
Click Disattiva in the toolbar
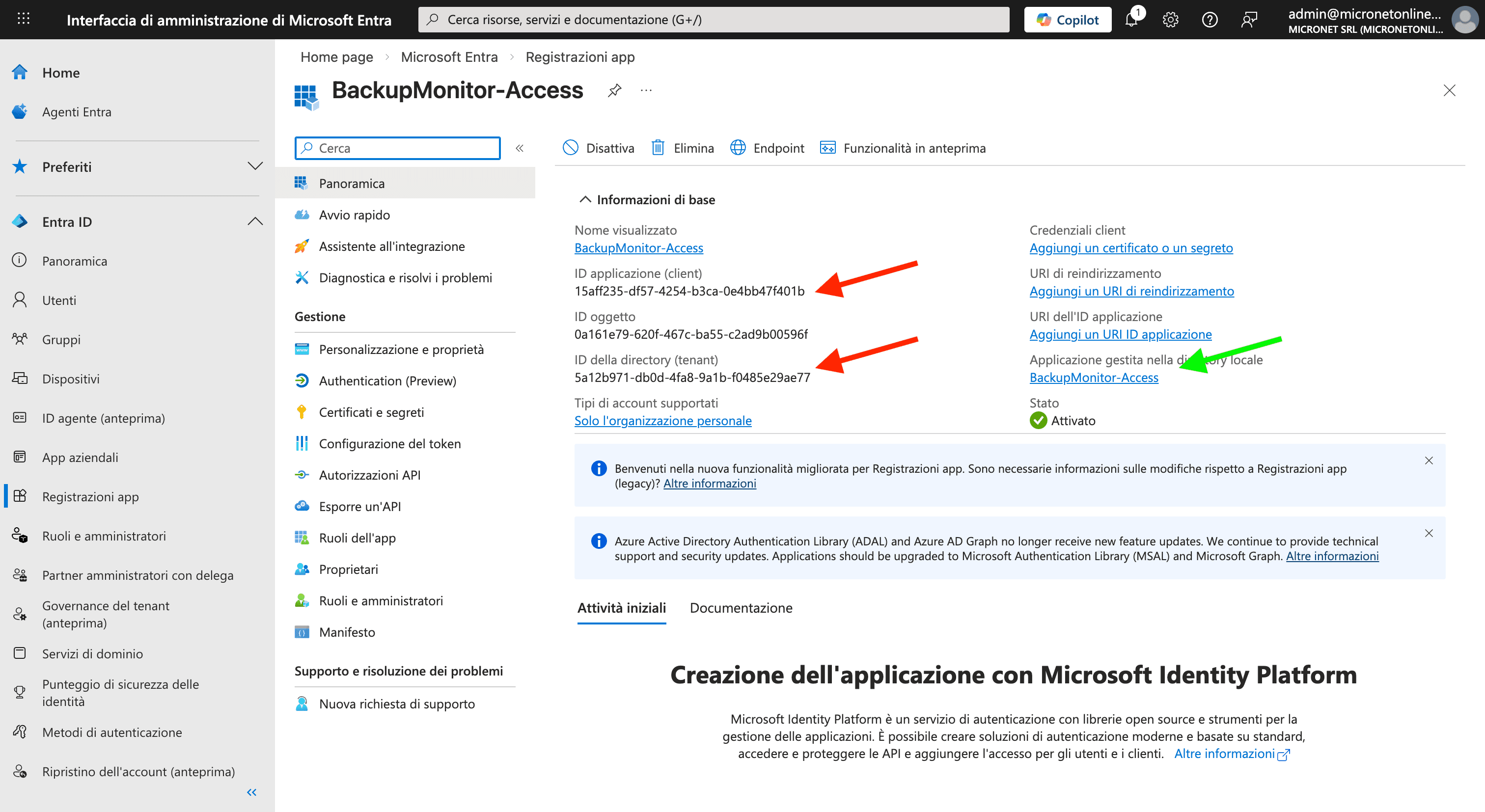coord(599,148)
